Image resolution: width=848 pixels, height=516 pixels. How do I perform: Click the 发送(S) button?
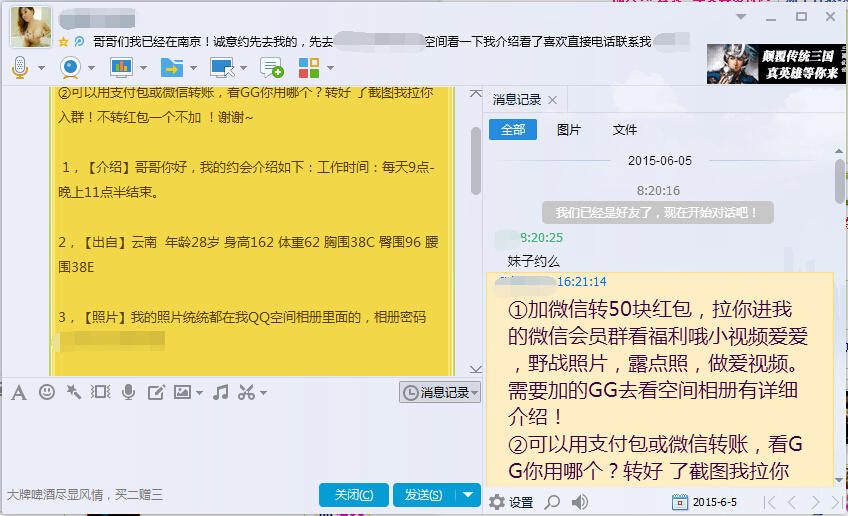tap(424, 495)
